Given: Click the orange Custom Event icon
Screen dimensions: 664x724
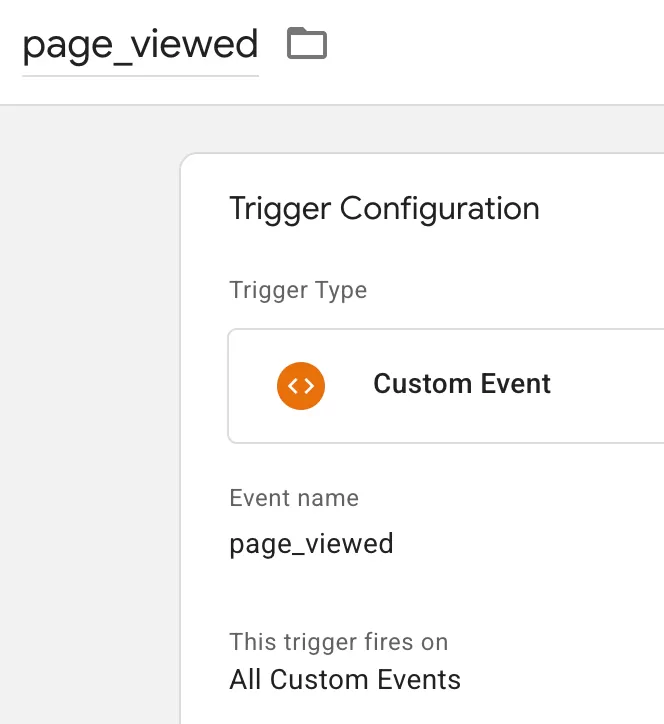Looking at the screenshot, I should coord(301,386).
